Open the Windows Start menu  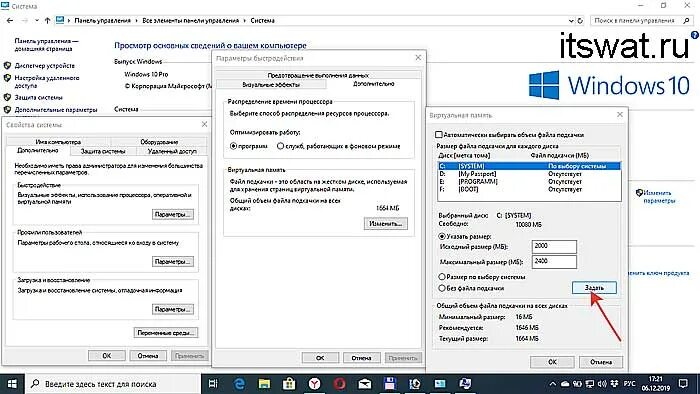(12, 384)
